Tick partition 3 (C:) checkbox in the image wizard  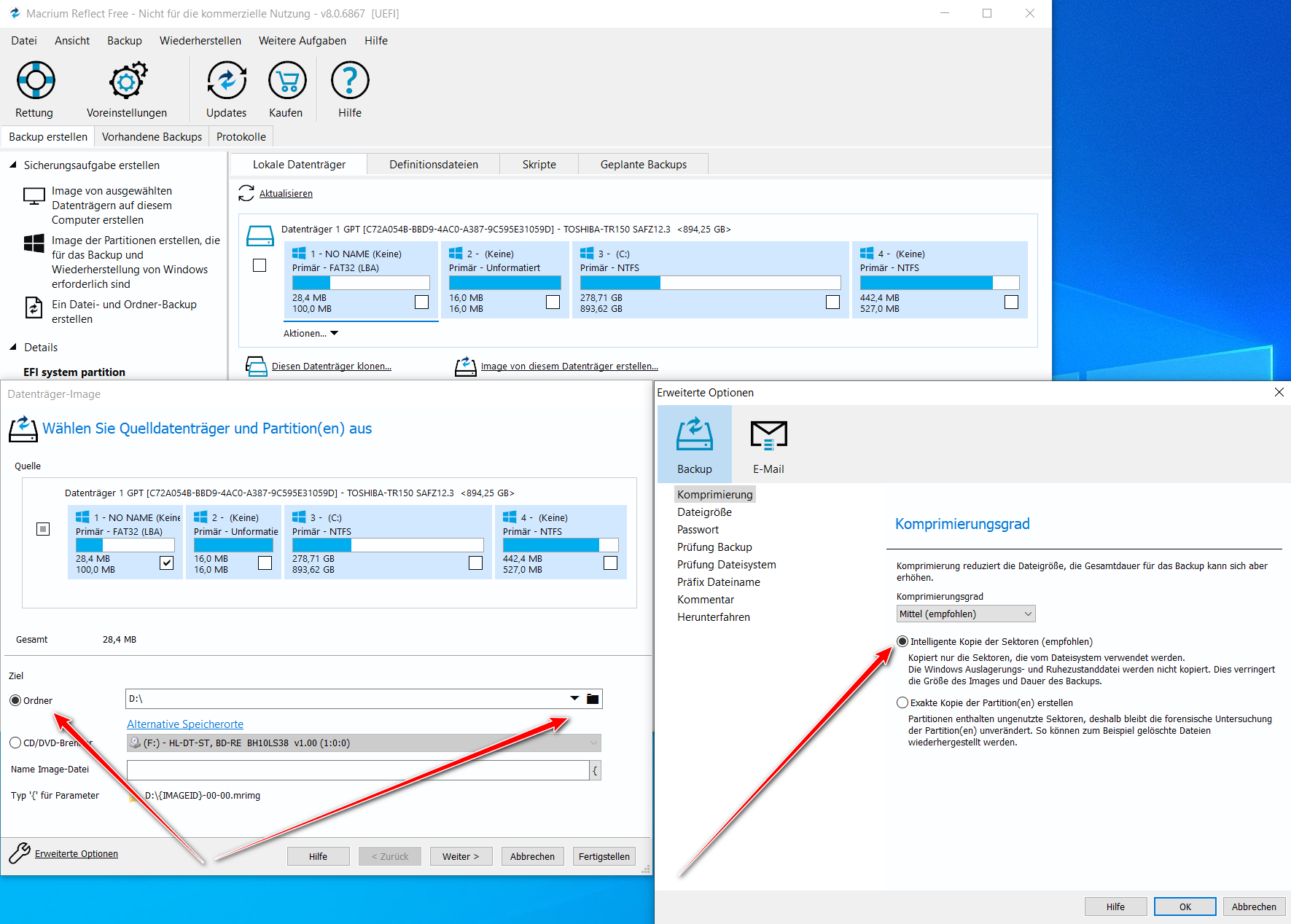click(475, 563)
